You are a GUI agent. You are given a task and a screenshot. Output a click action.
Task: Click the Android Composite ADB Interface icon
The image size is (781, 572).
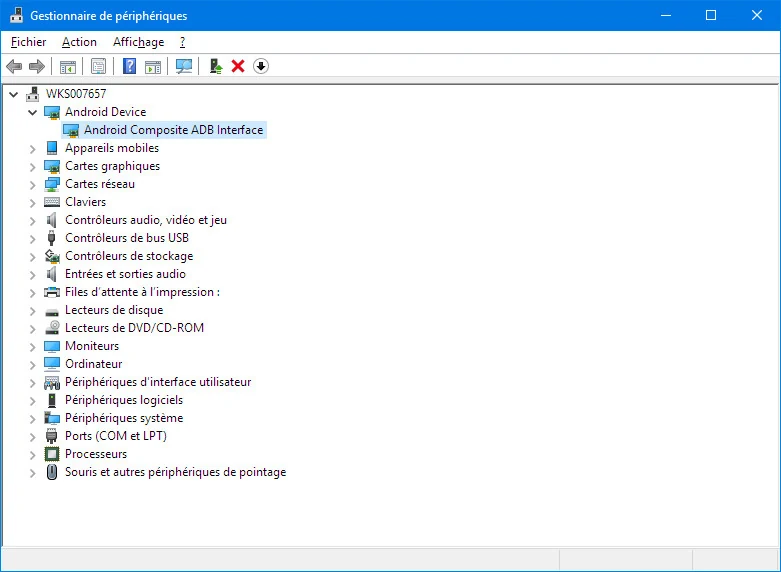pos(71,130)
